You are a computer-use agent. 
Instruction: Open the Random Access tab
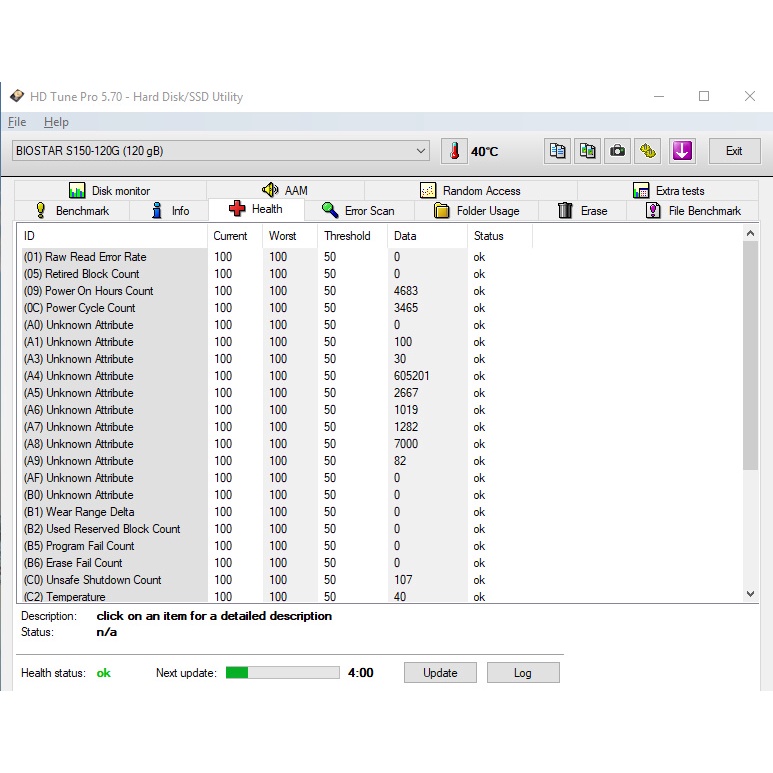[470, 191]
